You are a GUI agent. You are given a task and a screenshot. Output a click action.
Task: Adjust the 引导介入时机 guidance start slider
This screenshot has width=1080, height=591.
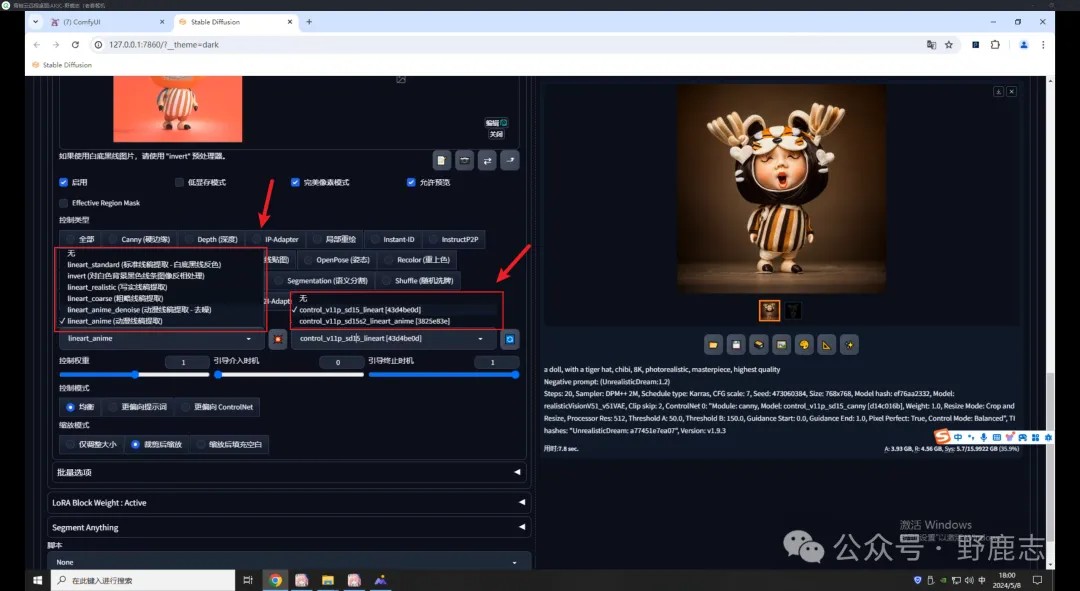click(289, 375)
